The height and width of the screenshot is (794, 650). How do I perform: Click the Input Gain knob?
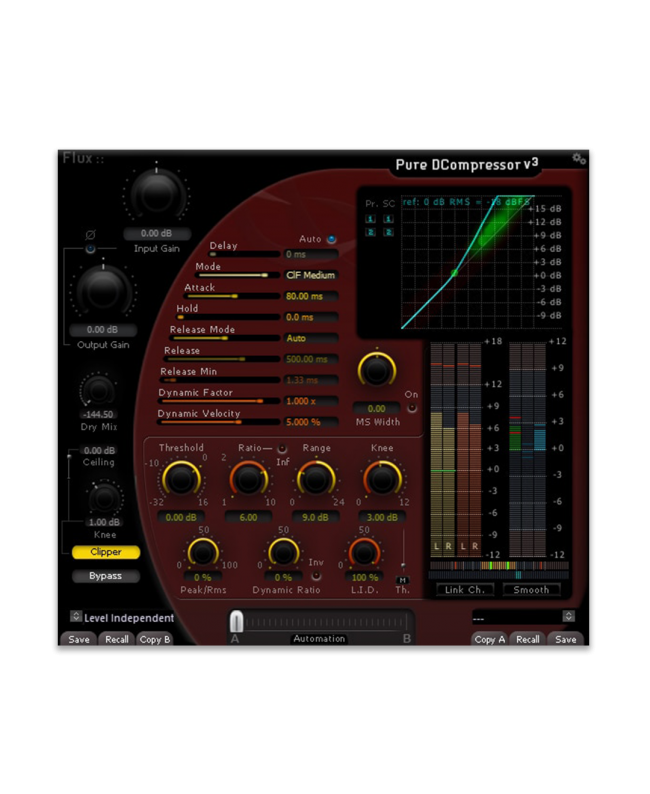coord(156,195)
